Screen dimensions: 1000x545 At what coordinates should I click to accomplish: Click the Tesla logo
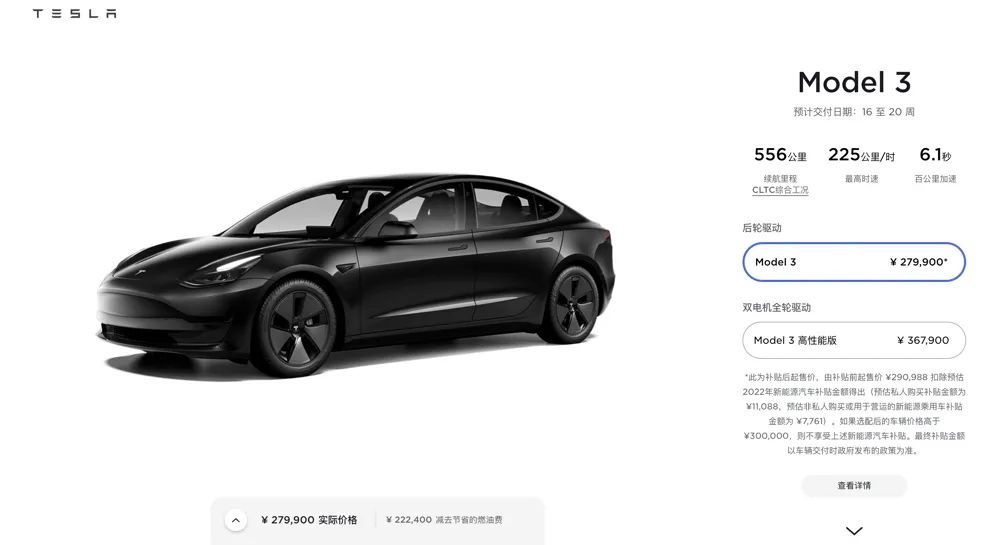(75, 13)
